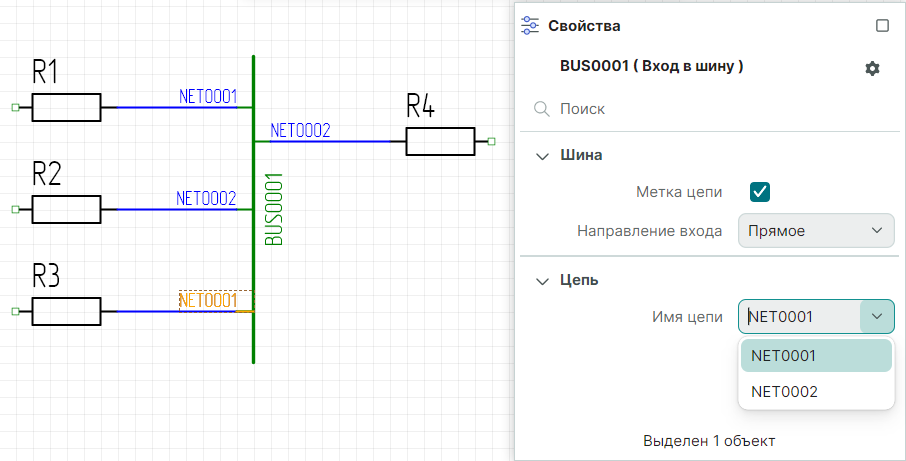The width and height of the screenshot is (906, 461).
Task: Click the Свойства panel sliders icon
Action: 531,26
